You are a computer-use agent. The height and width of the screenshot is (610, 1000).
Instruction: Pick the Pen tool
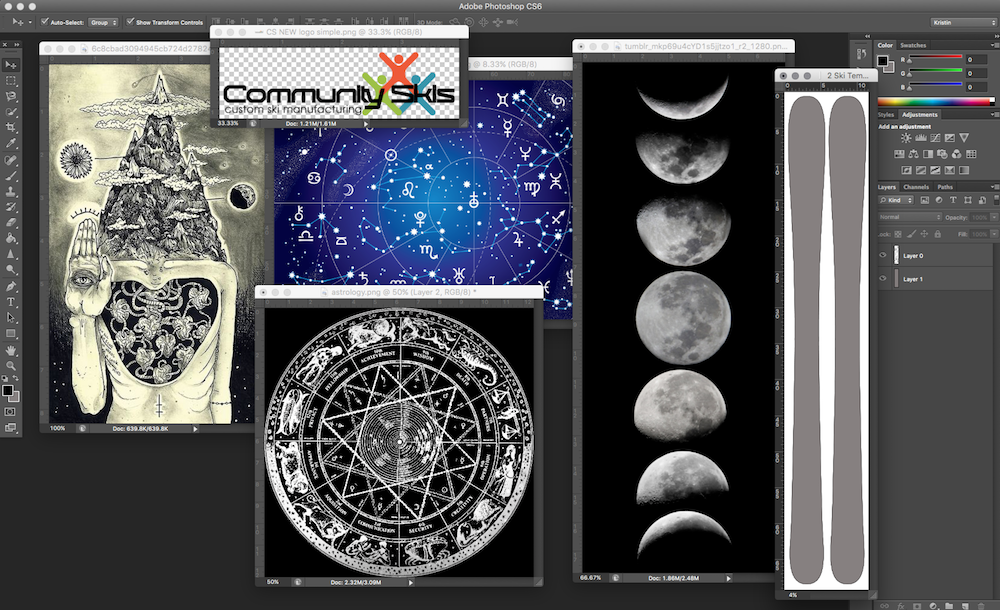pos(11,286)
